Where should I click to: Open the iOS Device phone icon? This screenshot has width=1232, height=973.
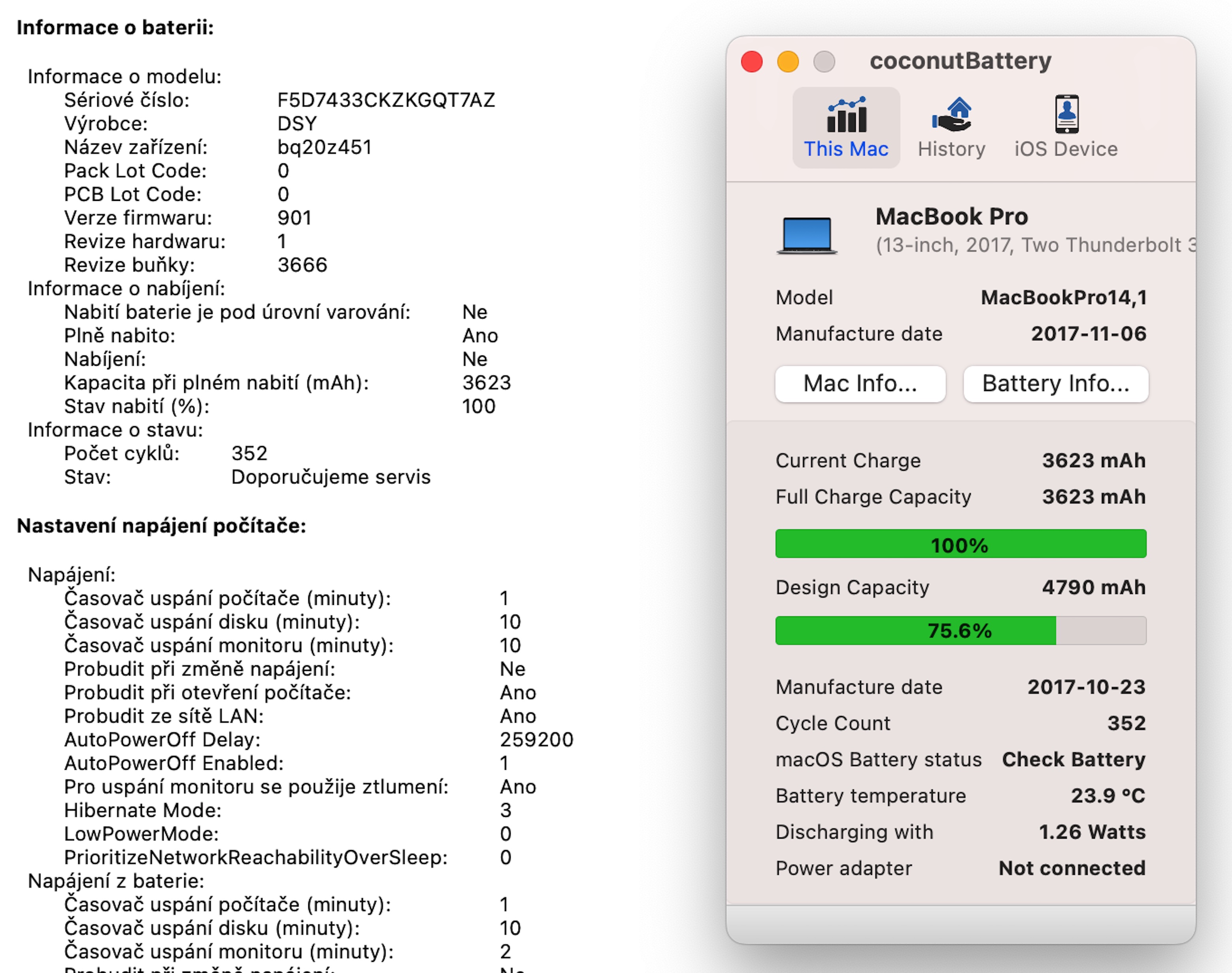coord(1066,115)
